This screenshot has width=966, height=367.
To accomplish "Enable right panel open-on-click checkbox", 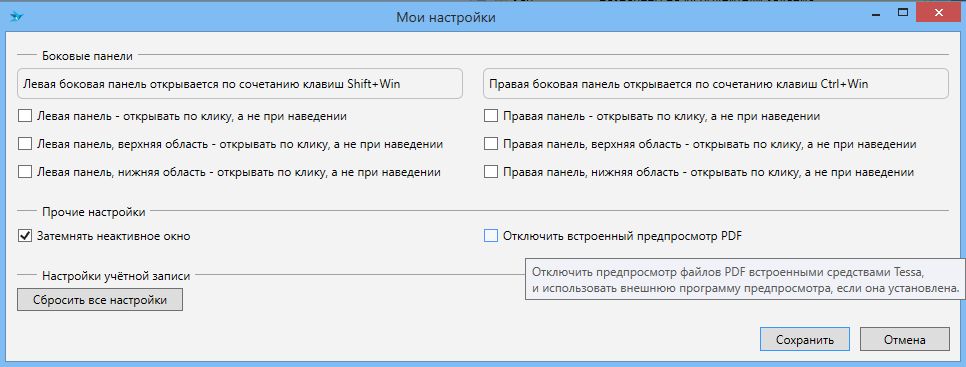I will [x=490, y=115].
